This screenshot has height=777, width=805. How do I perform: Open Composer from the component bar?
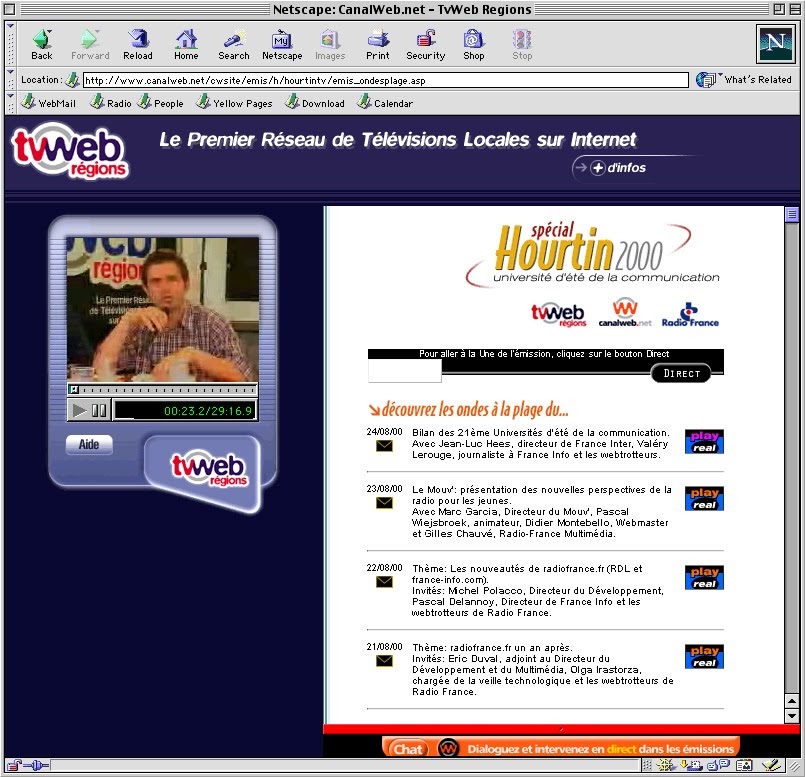(772, 765)
